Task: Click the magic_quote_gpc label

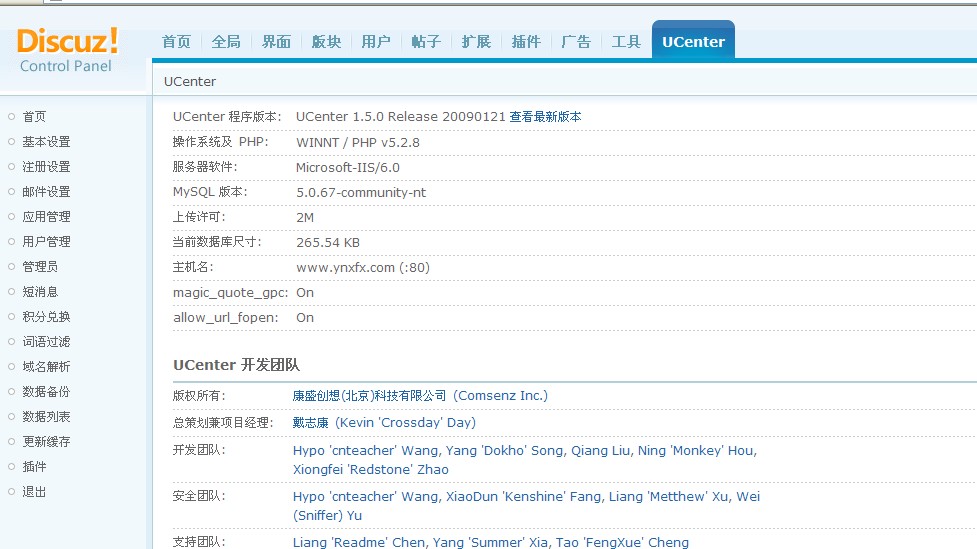Action: click(x=231, y=293)
